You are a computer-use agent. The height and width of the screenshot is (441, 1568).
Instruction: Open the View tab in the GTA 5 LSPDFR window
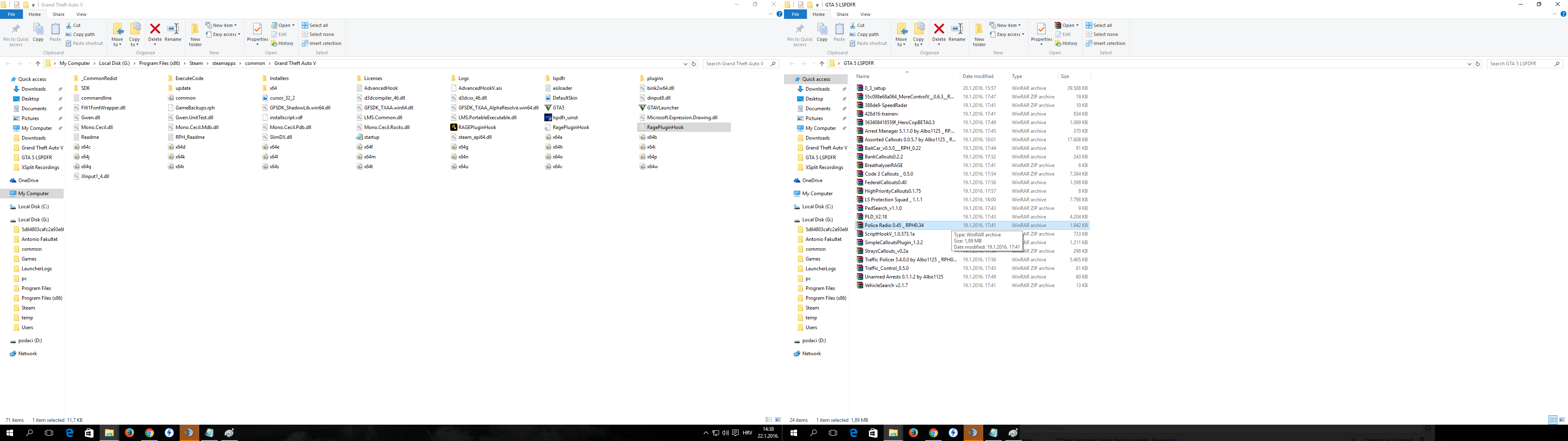pos(865,14)
